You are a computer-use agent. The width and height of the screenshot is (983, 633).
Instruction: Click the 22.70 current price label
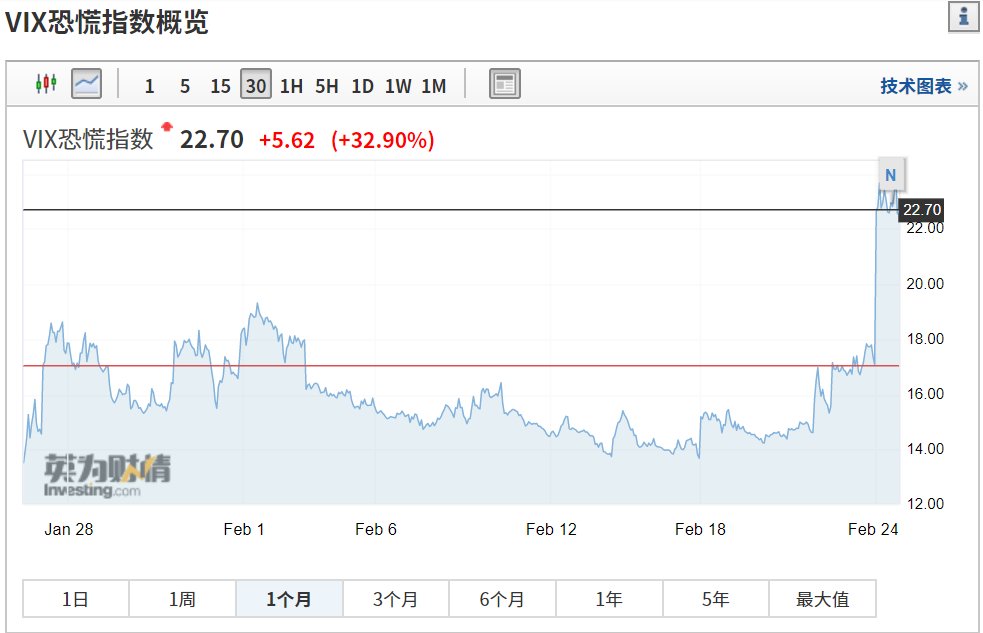[x=921, y=210]
